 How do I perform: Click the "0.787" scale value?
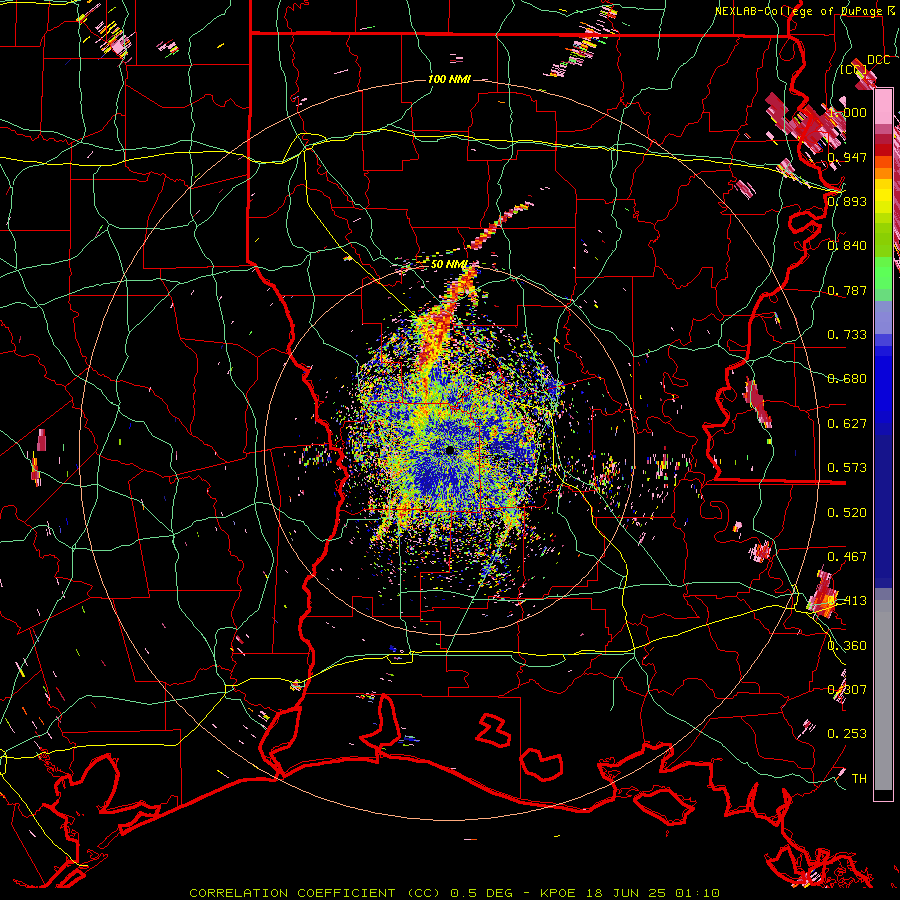pos(847,290)
